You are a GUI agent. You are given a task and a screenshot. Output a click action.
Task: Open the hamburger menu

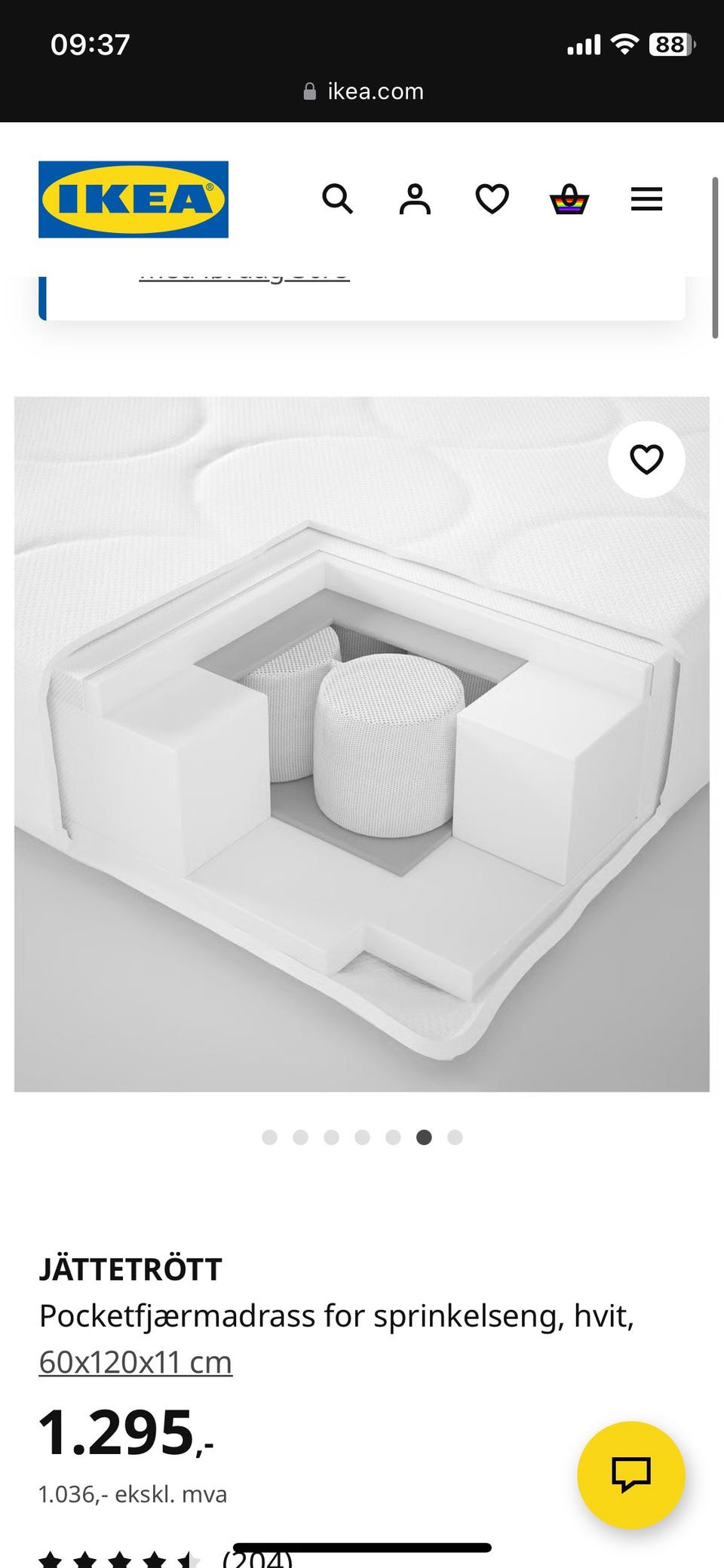tap(646, 199)
